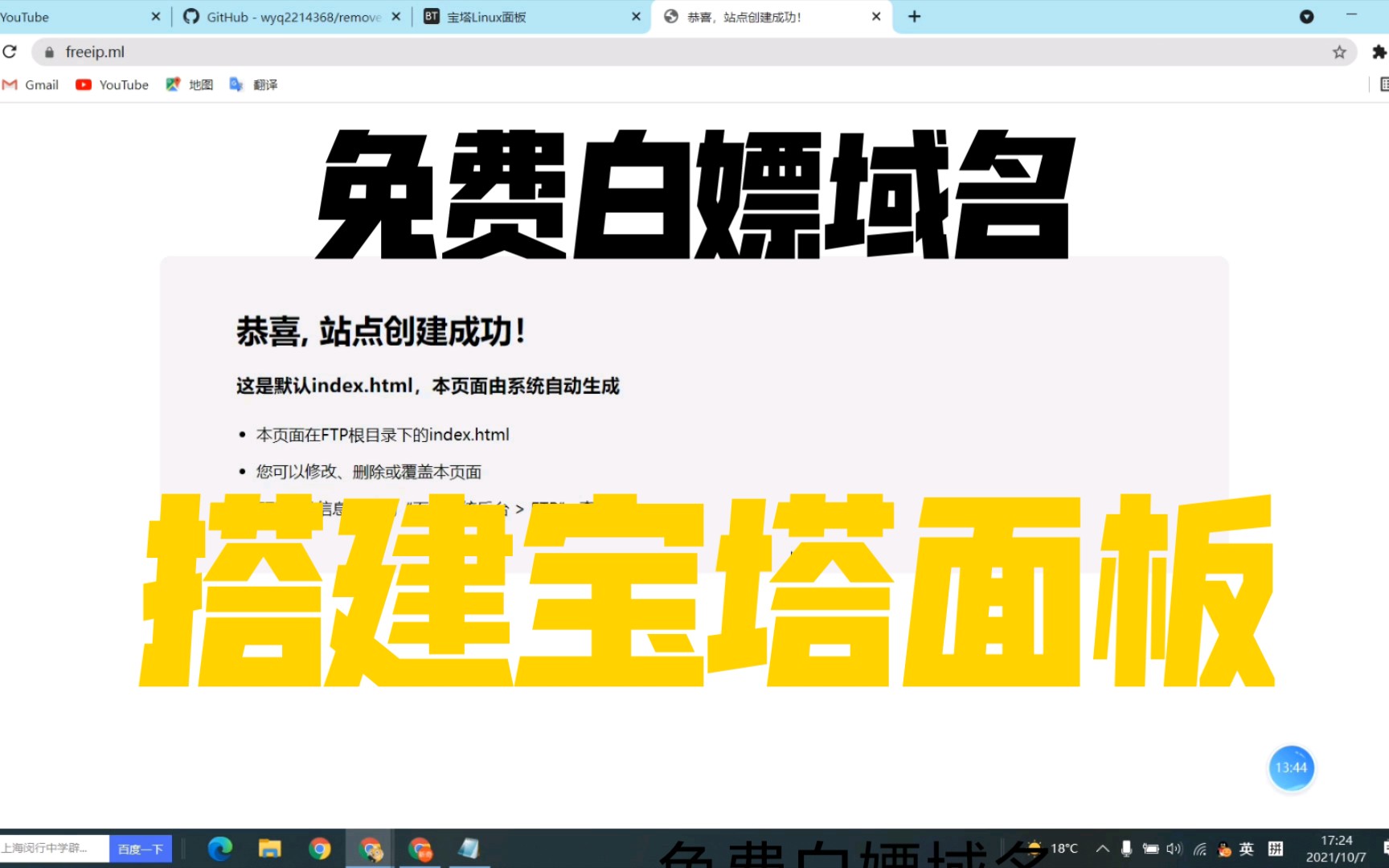Bookmark this page with the star icon

1339,52
